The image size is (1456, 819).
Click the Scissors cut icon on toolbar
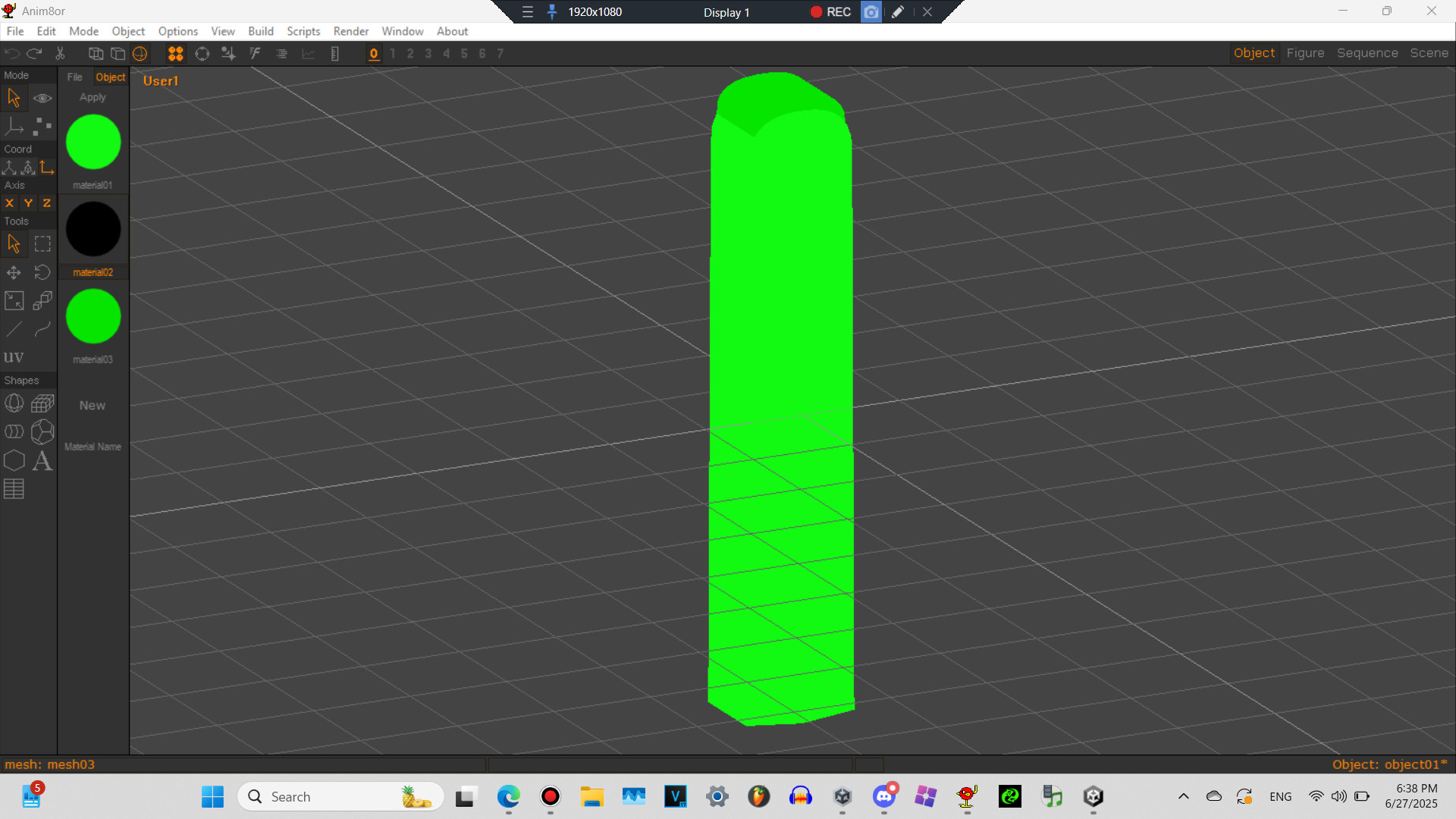[x=60, y=53]
